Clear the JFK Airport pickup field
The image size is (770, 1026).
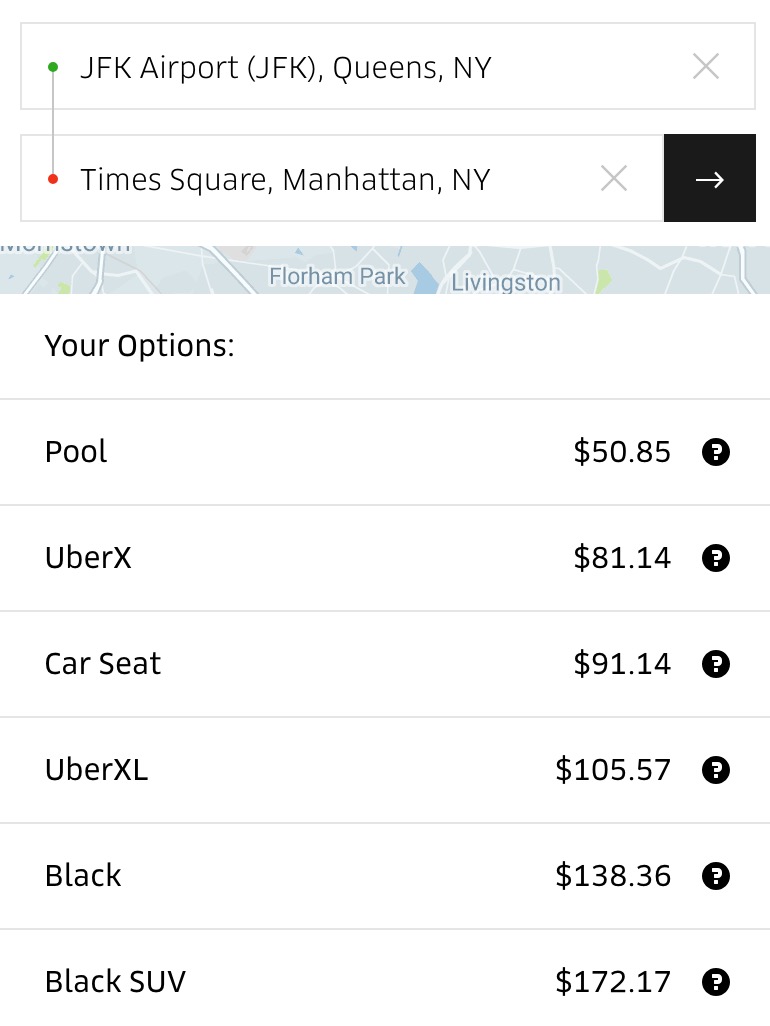[706, 67]
